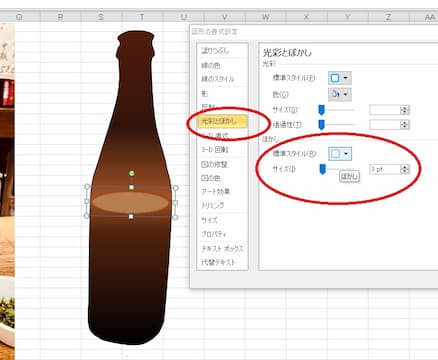Viewport: 438px width, 360px height.
Task: Click the top-right corner handle of the ellipse
Action: (x=176, y=188)
